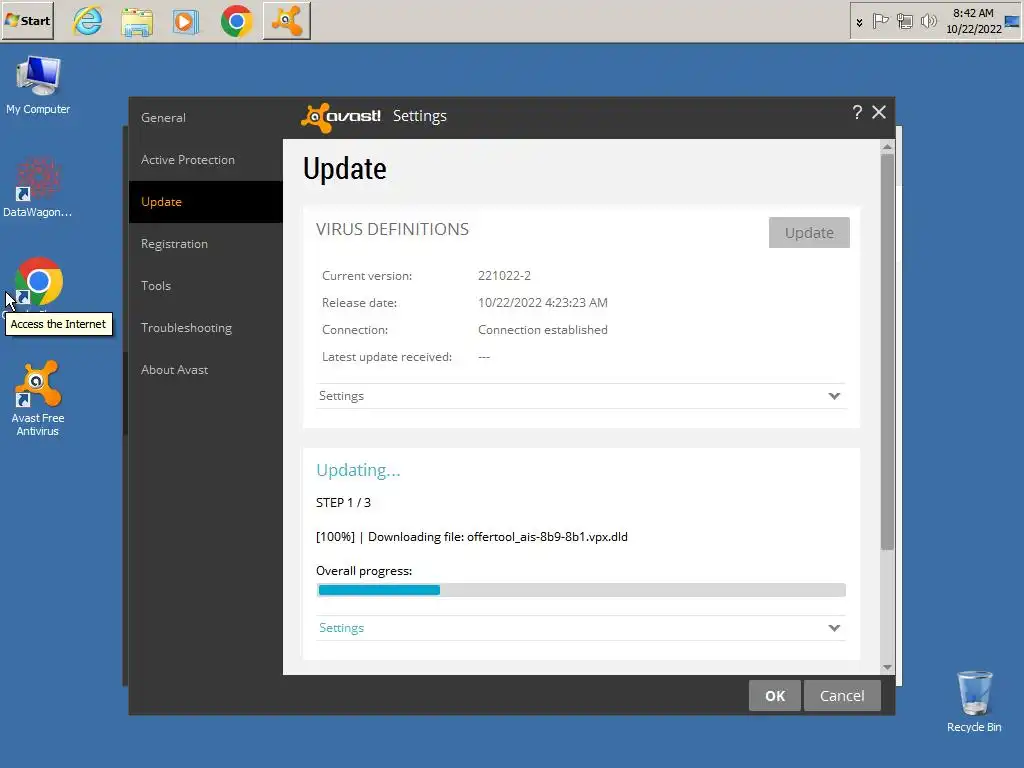The width and height of the screenshot is (1024, 768).
Task: Open the Action Center flag icon
Action: click(x=880, y=22)
